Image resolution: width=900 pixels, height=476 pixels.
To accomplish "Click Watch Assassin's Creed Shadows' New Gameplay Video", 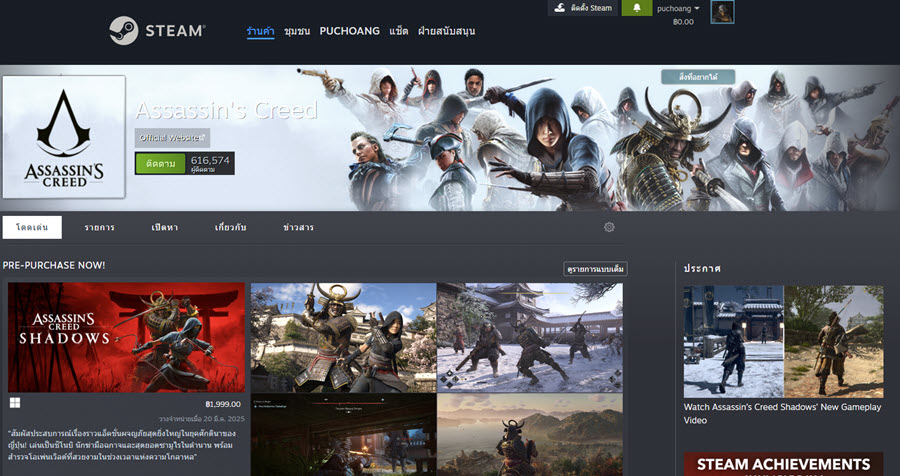I will click(x=782, y=413).
